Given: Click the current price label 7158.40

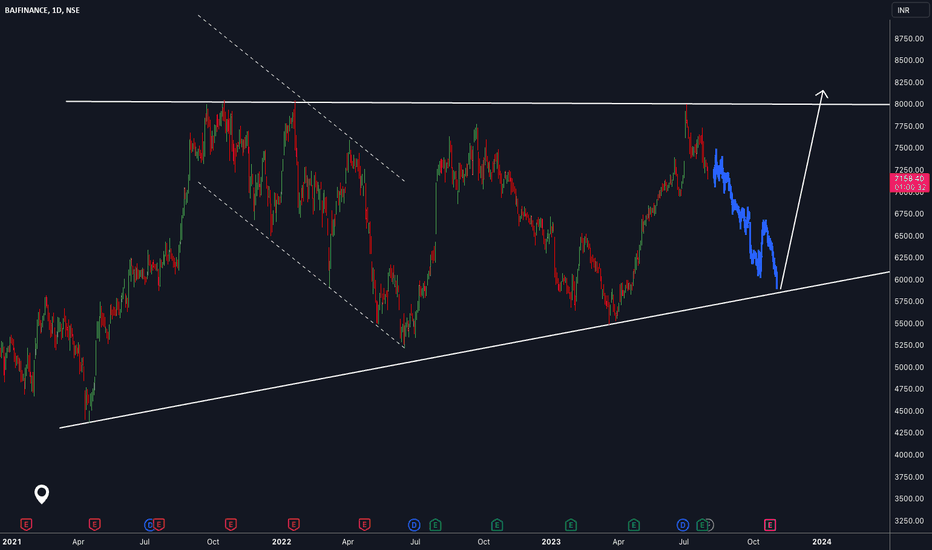Looking at the screenshot, I should tap(909, 178).
